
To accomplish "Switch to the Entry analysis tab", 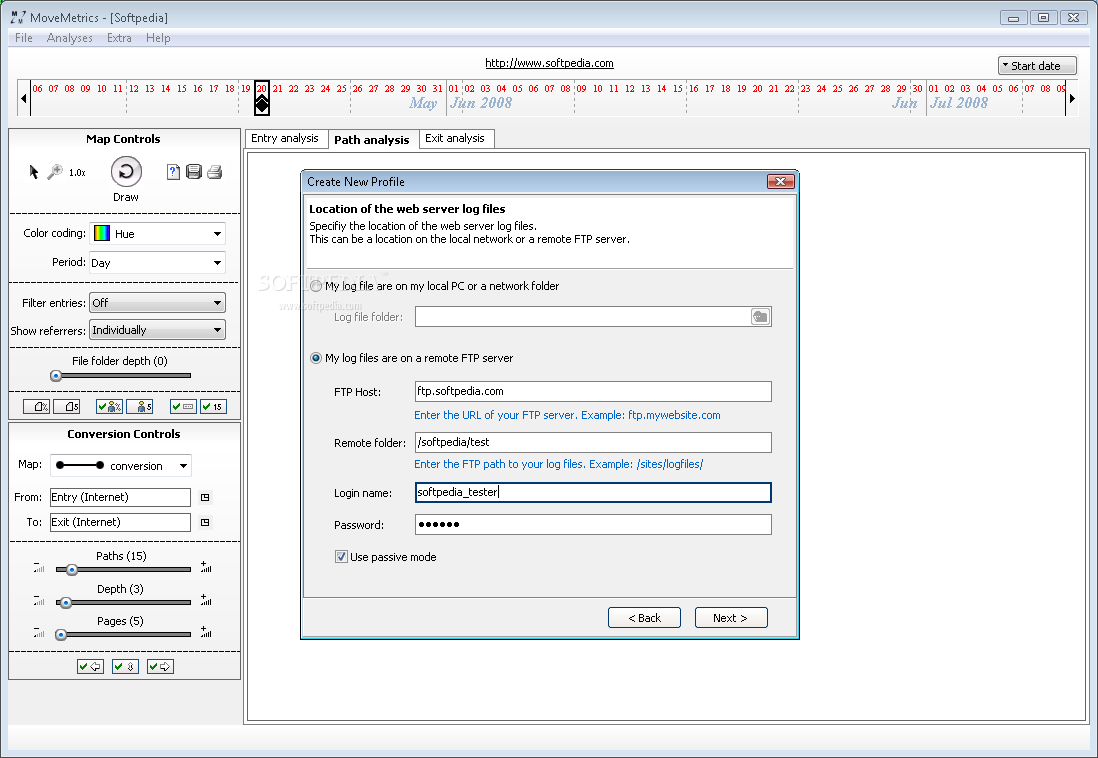I will pyautogui.click(x=285, y=139).
